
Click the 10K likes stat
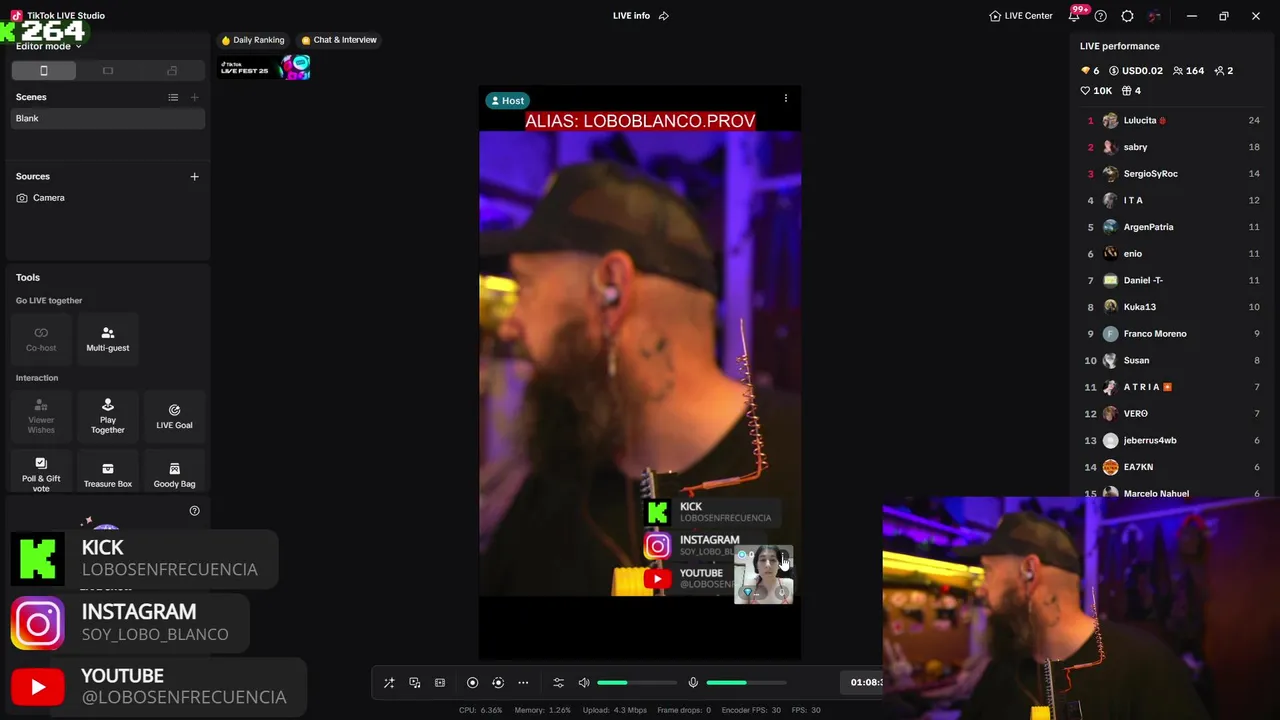[1096, 91]
